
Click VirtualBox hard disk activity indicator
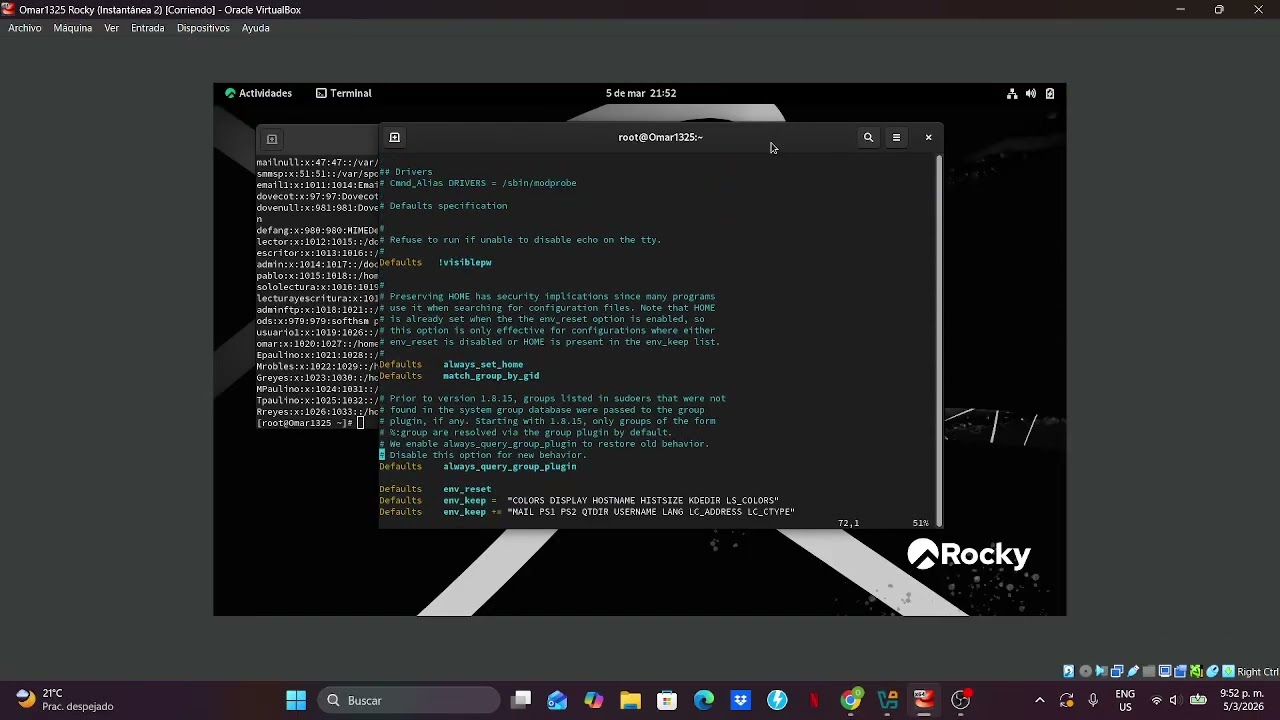coord(1069,672)
